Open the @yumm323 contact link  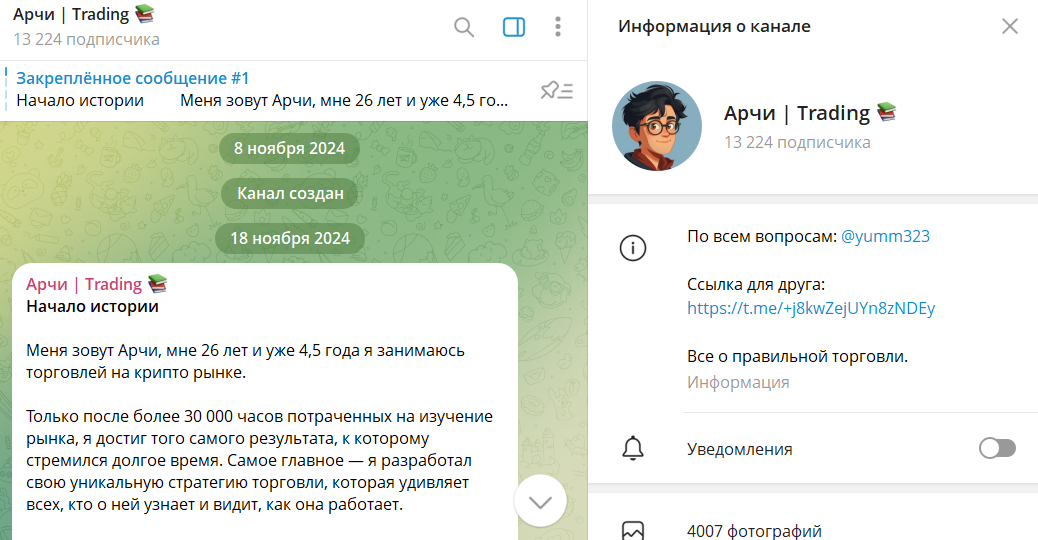(x=885, y=237)
